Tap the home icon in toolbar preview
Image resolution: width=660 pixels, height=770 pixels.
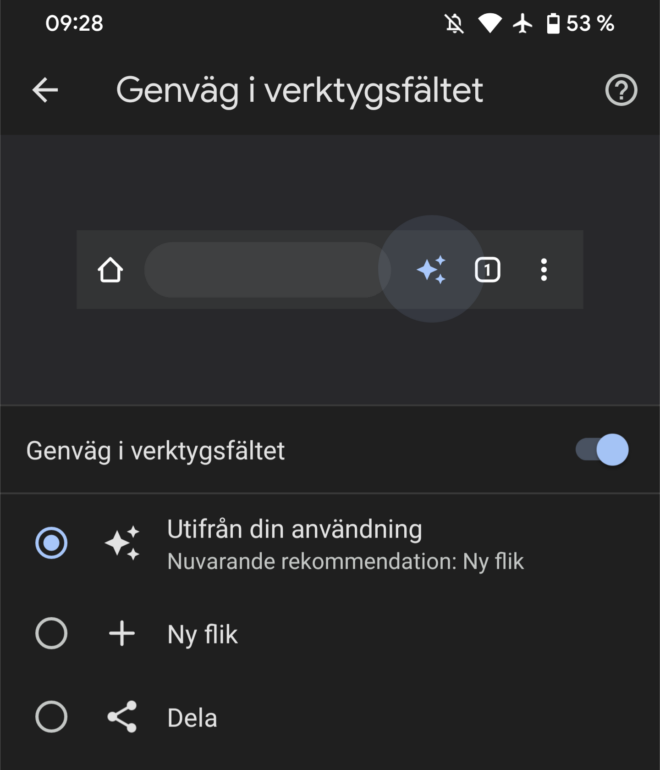tap(110, 270)
